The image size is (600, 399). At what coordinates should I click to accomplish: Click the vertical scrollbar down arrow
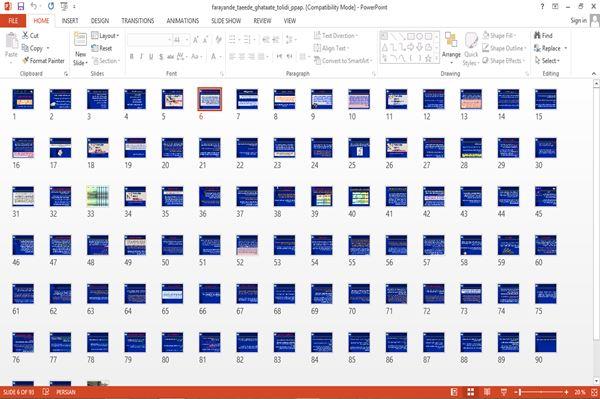point(596,381)
